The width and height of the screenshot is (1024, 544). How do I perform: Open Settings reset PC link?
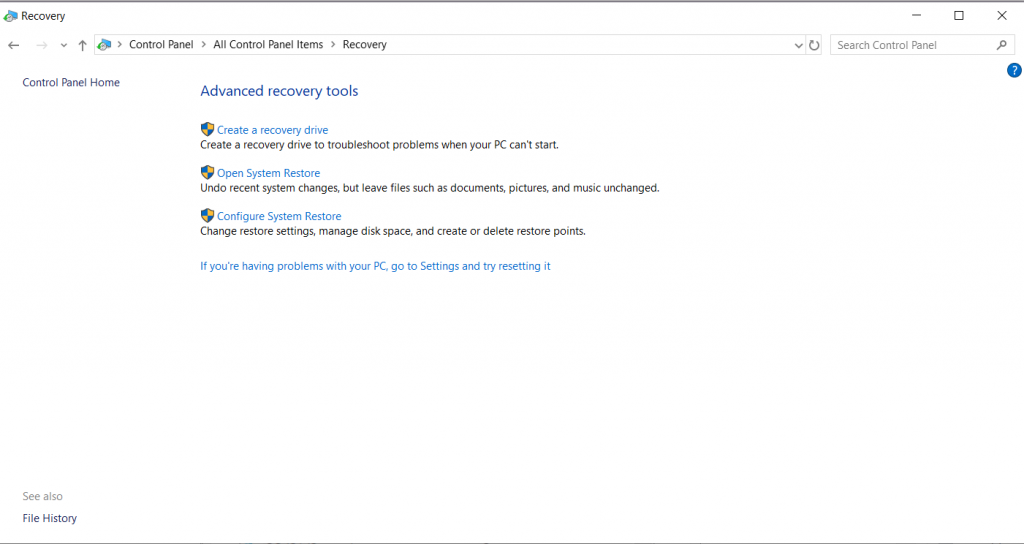(376, 266)
